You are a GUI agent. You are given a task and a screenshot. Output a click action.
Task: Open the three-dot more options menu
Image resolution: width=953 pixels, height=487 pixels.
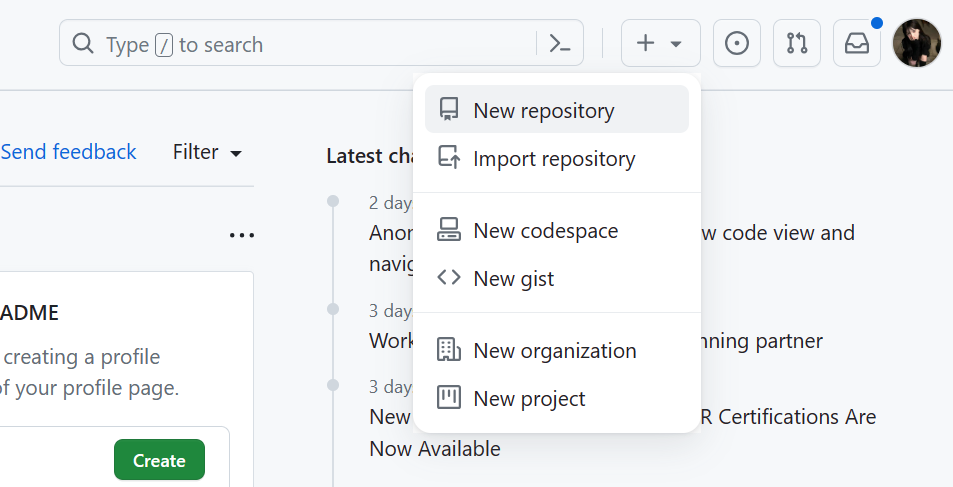[241, 236]
